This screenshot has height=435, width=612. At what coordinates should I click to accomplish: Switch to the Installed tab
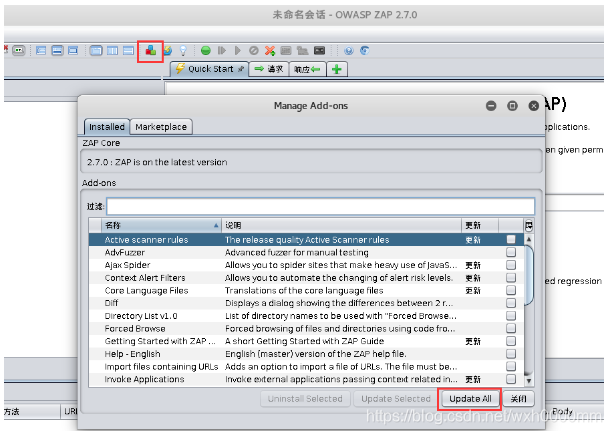107,127
